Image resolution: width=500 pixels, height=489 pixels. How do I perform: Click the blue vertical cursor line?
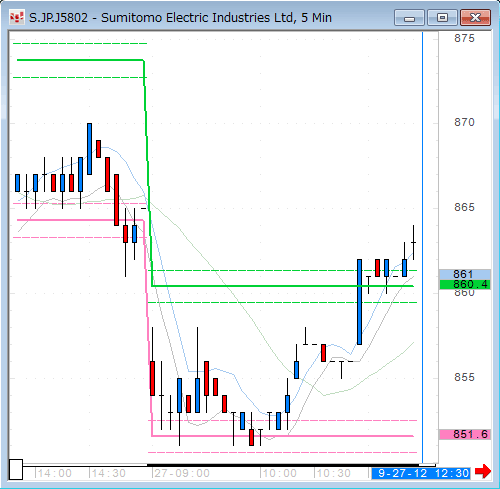click(x=423, y=247)
